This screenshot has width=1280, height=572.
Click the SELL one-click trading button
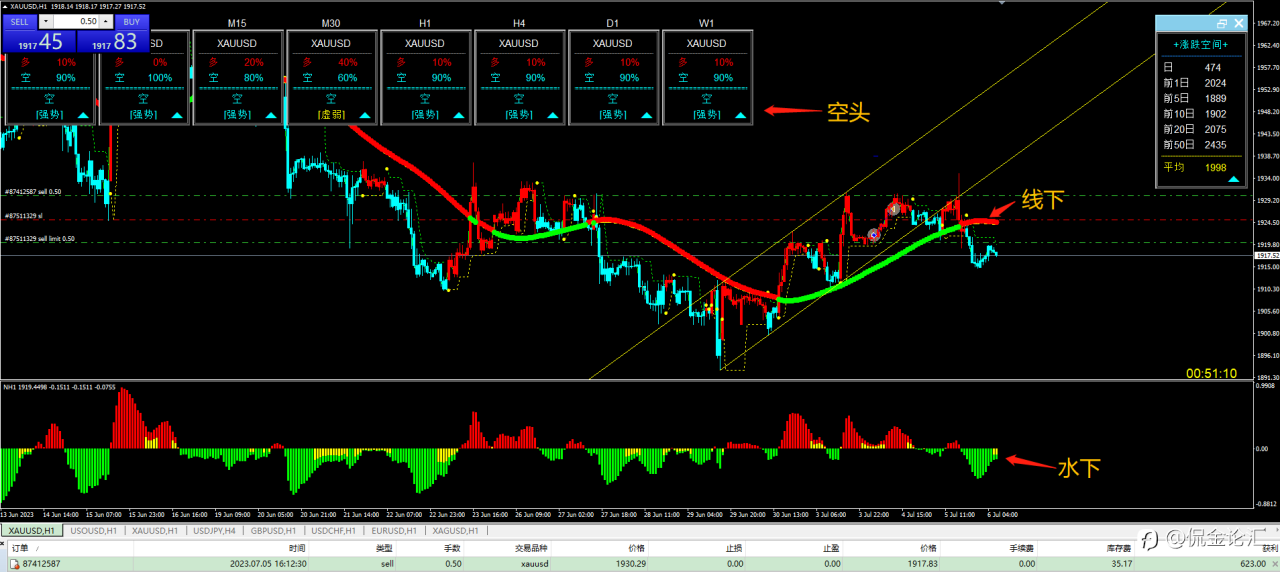20,21
